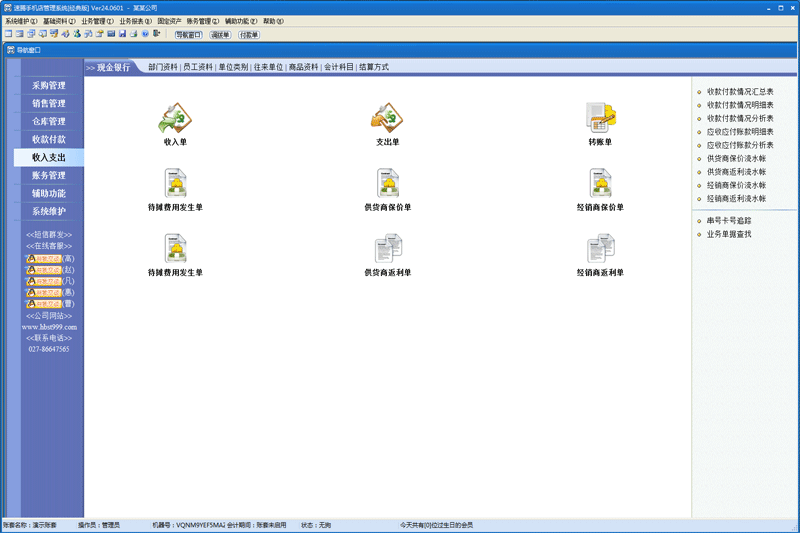Screen dimensions: 800x533
Task: Open the 员工资料 link
Action: pos(198,67)
